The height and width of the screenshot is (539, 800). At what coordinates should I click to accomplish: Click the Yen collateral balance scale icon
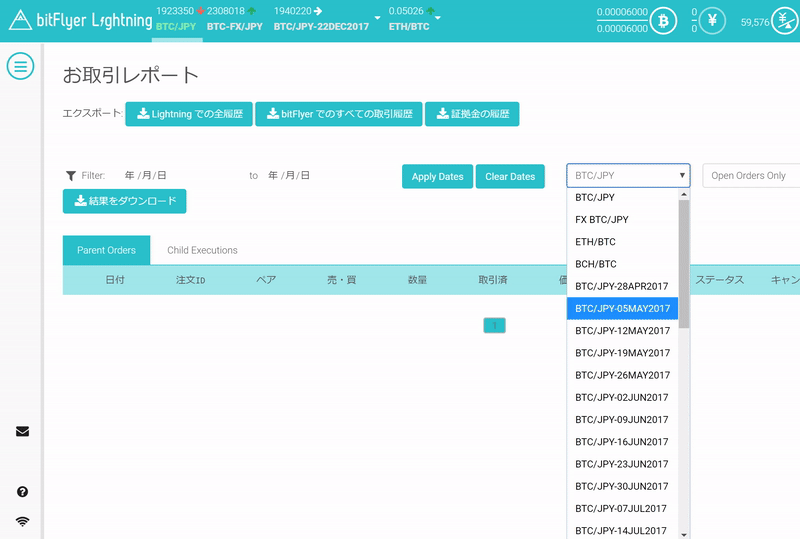pos(785,21)
